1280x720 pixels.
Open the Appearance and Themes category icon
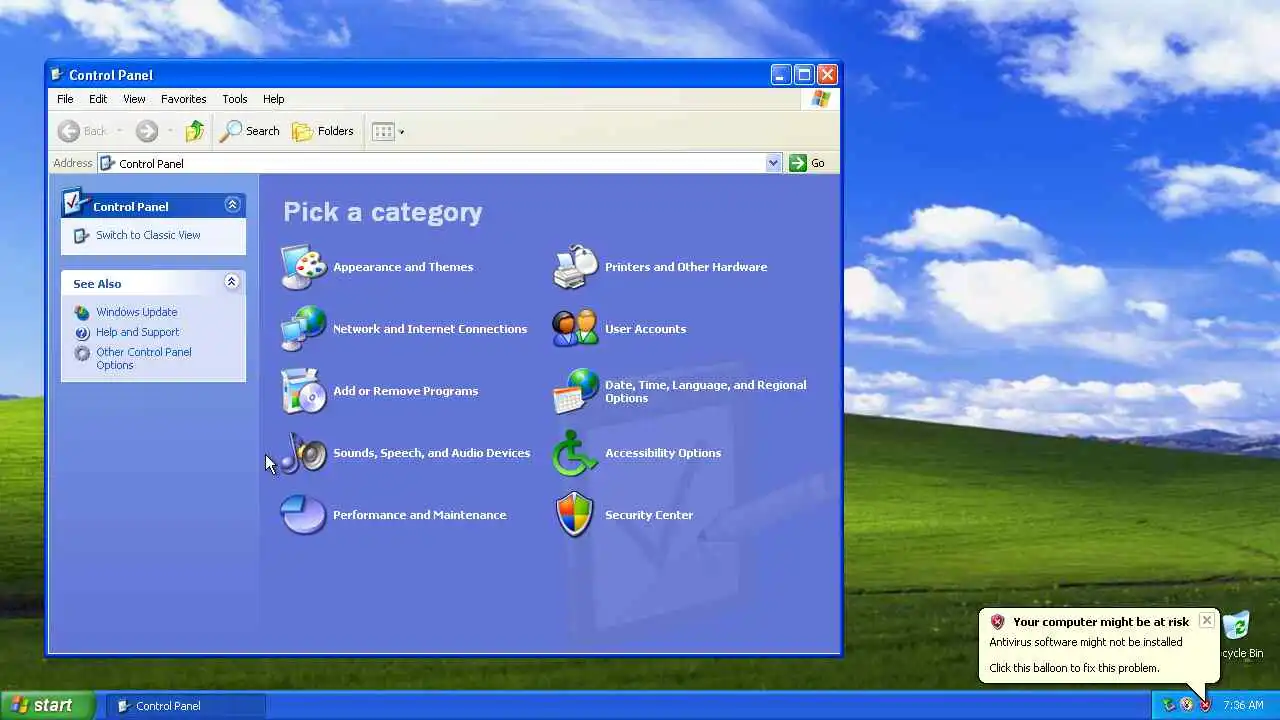pyautogui.click(x=303, y=267)
